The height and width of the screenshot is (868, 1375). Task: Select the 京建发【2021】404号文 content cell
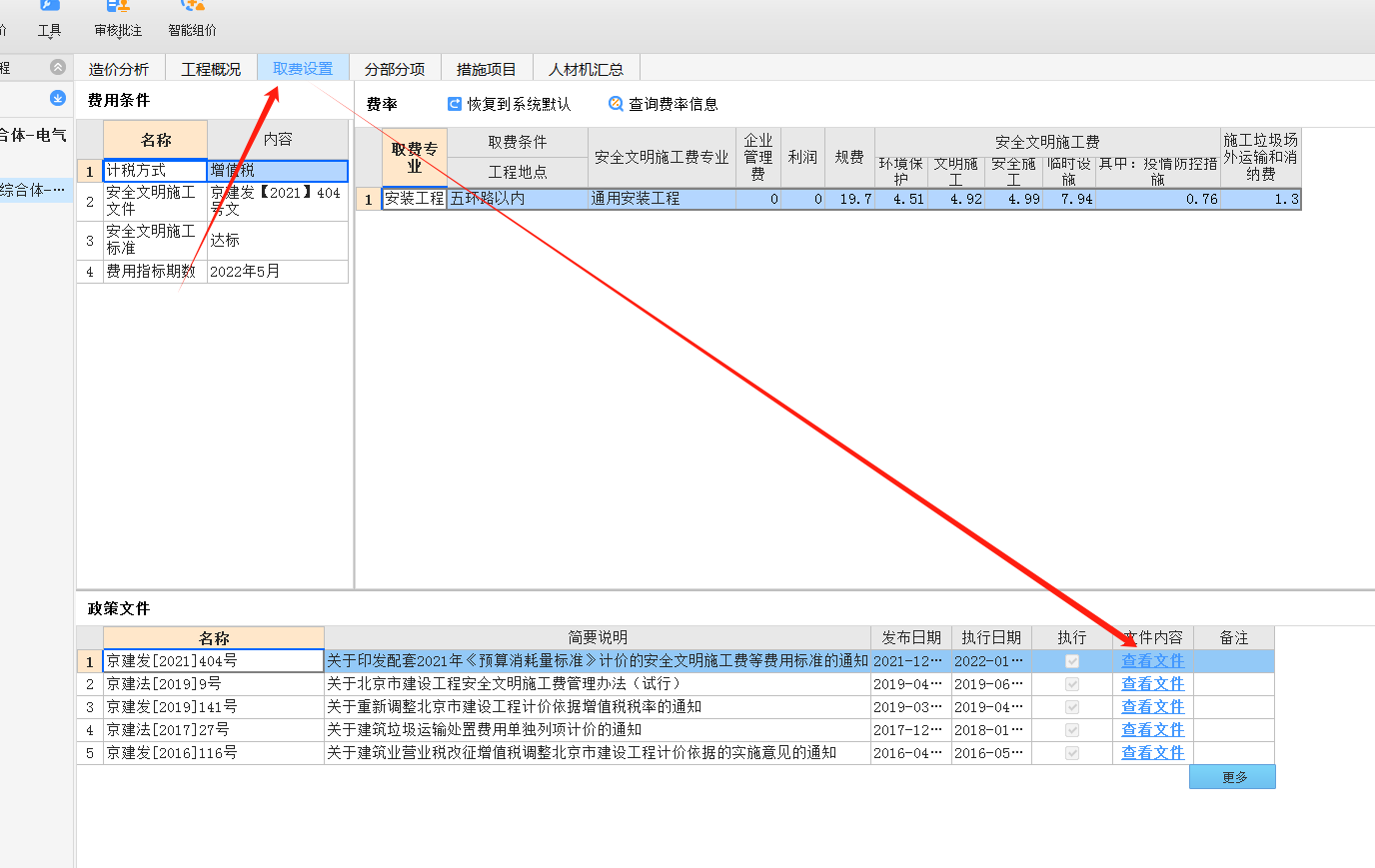[x=278, y=201]
